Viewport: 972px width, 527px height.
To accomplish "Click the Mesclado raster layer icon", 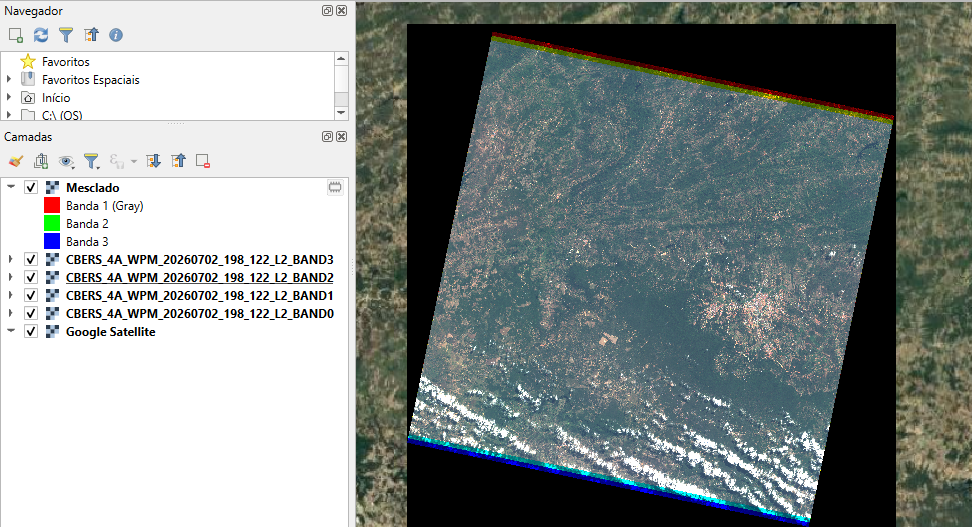I will pos(53,188).
